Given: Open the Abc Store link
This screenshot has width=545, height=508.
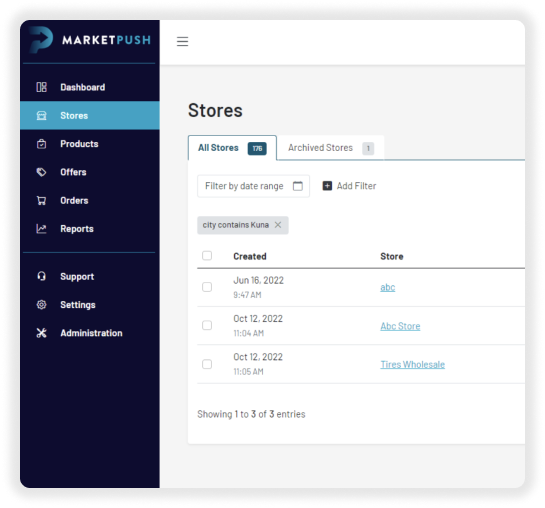Looking at the screenshot, I should pyautogui.click(x=400, y=326).
